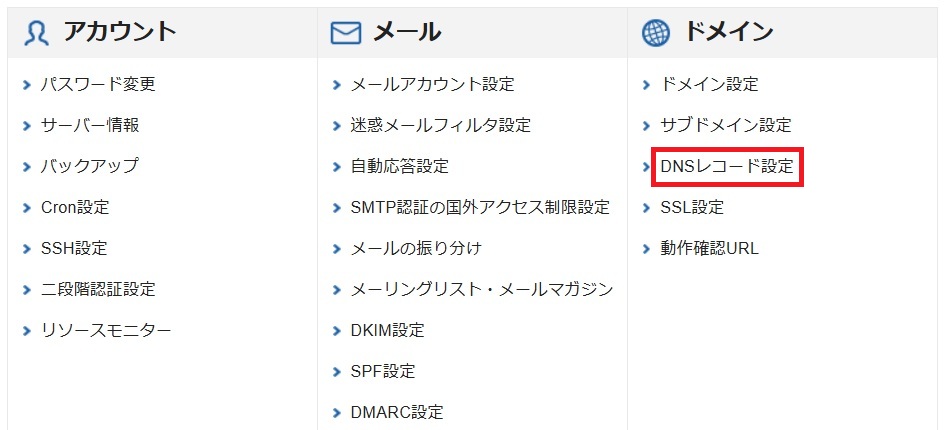Click the ドメイン section heading
The image size is (945, 430).
729,32
